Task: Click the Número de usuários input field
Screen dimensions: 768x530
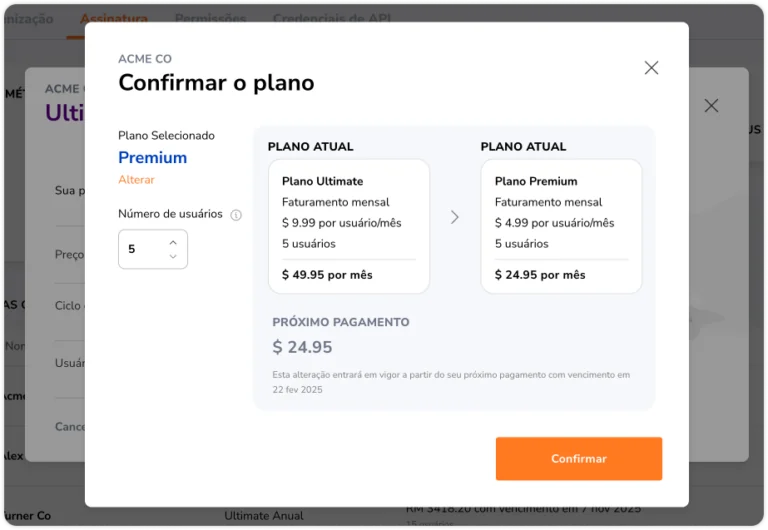Action: click(153, 249)
